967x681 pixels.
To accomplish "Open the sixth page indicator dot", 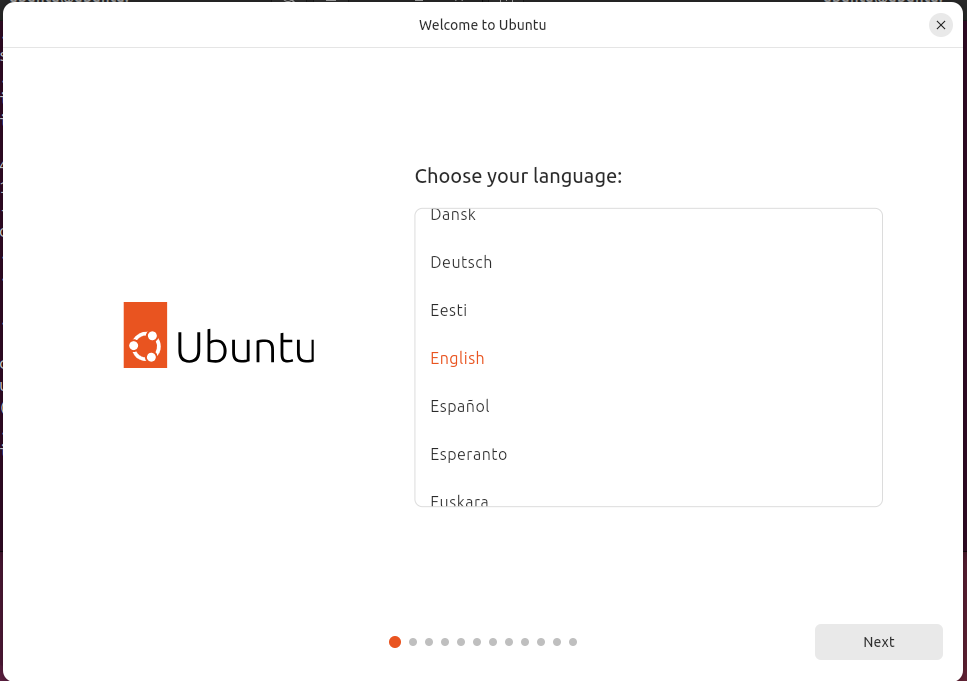I will (x=477, y=642).
